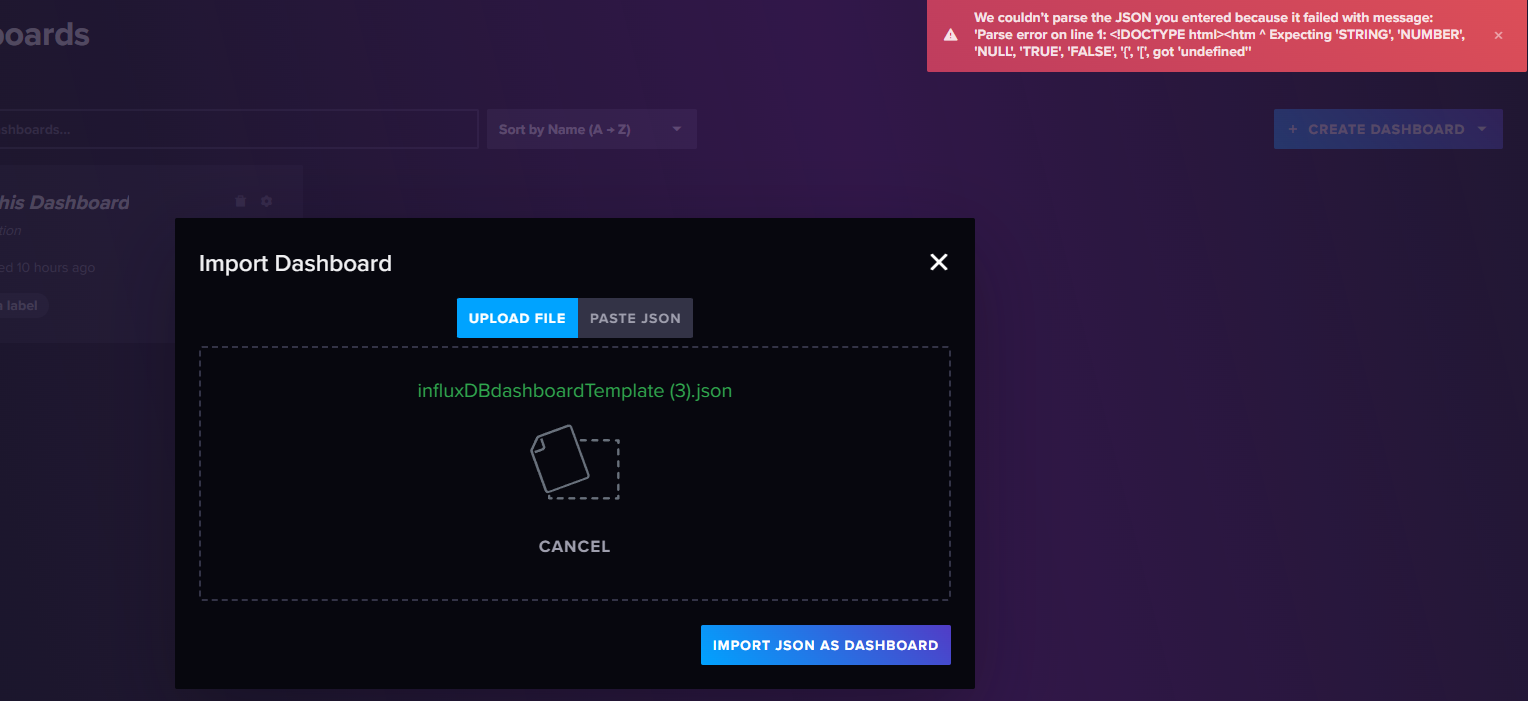This screenshot has width=1528, height=701.
Task: Click the plus icon on Create Dashboard
Action: (x=1293, y=129)
